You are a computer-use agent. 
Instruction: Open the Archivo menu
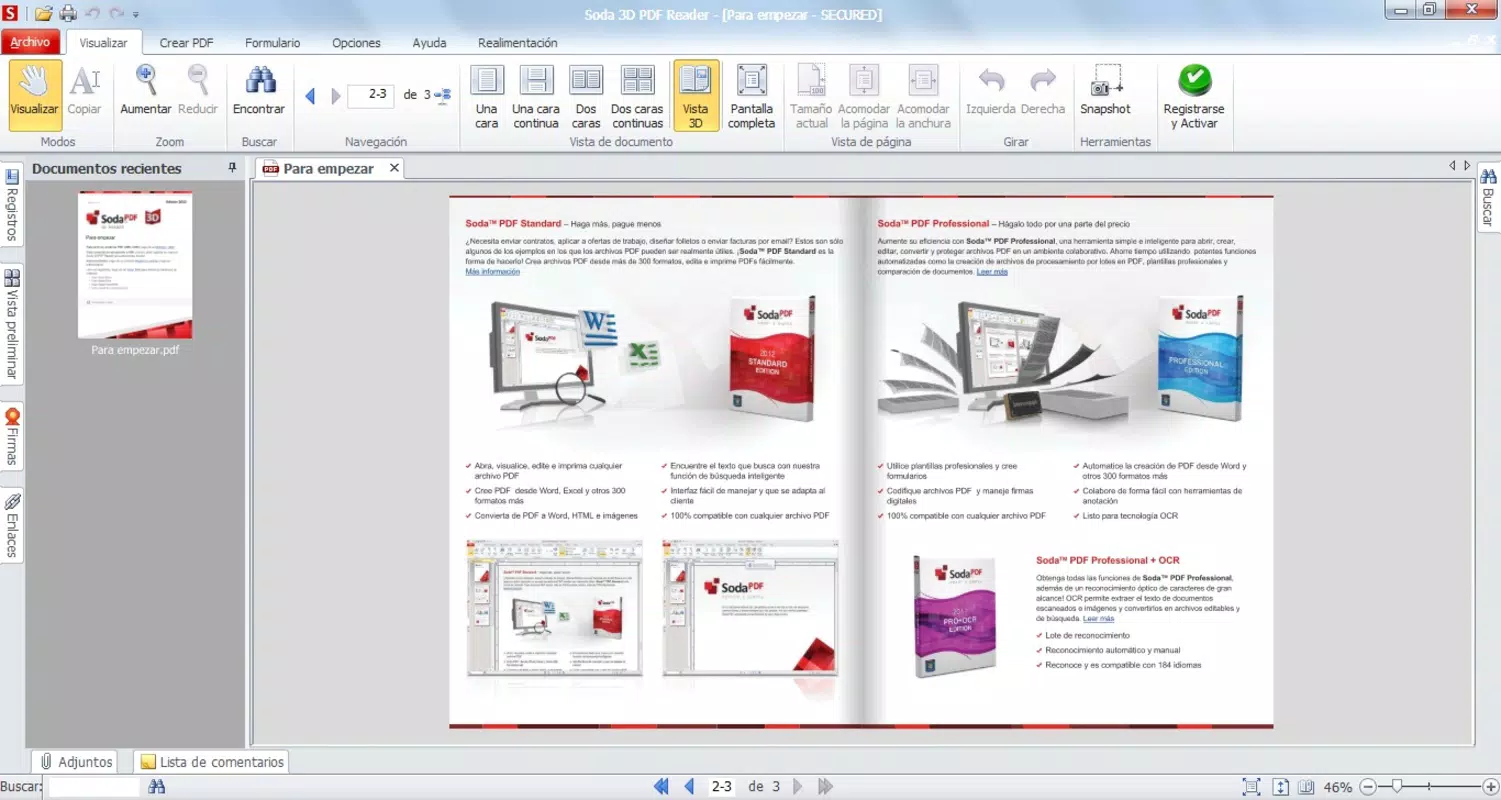tap(30, 42)
